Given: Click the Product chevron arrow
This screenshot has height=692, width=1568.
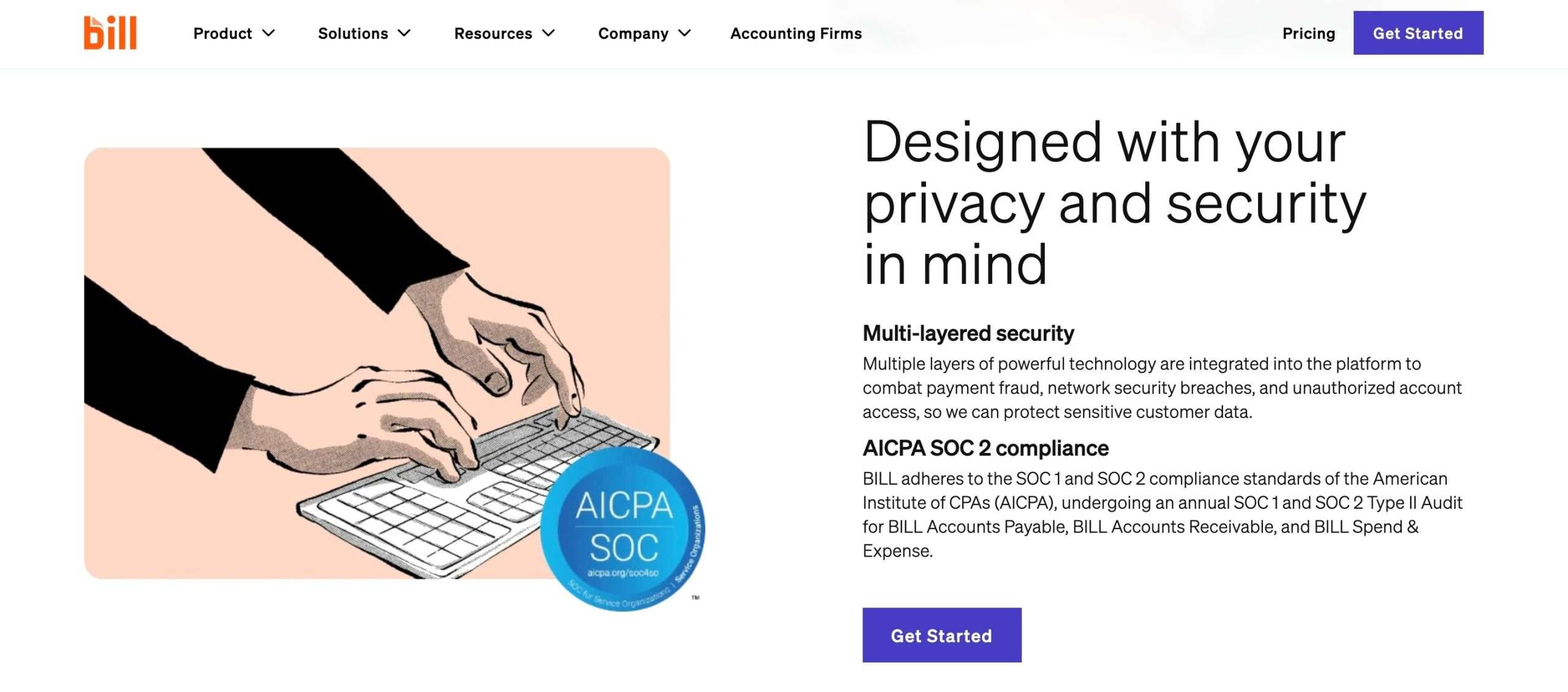Looking at the screenshot, I should tap(269, 34).
